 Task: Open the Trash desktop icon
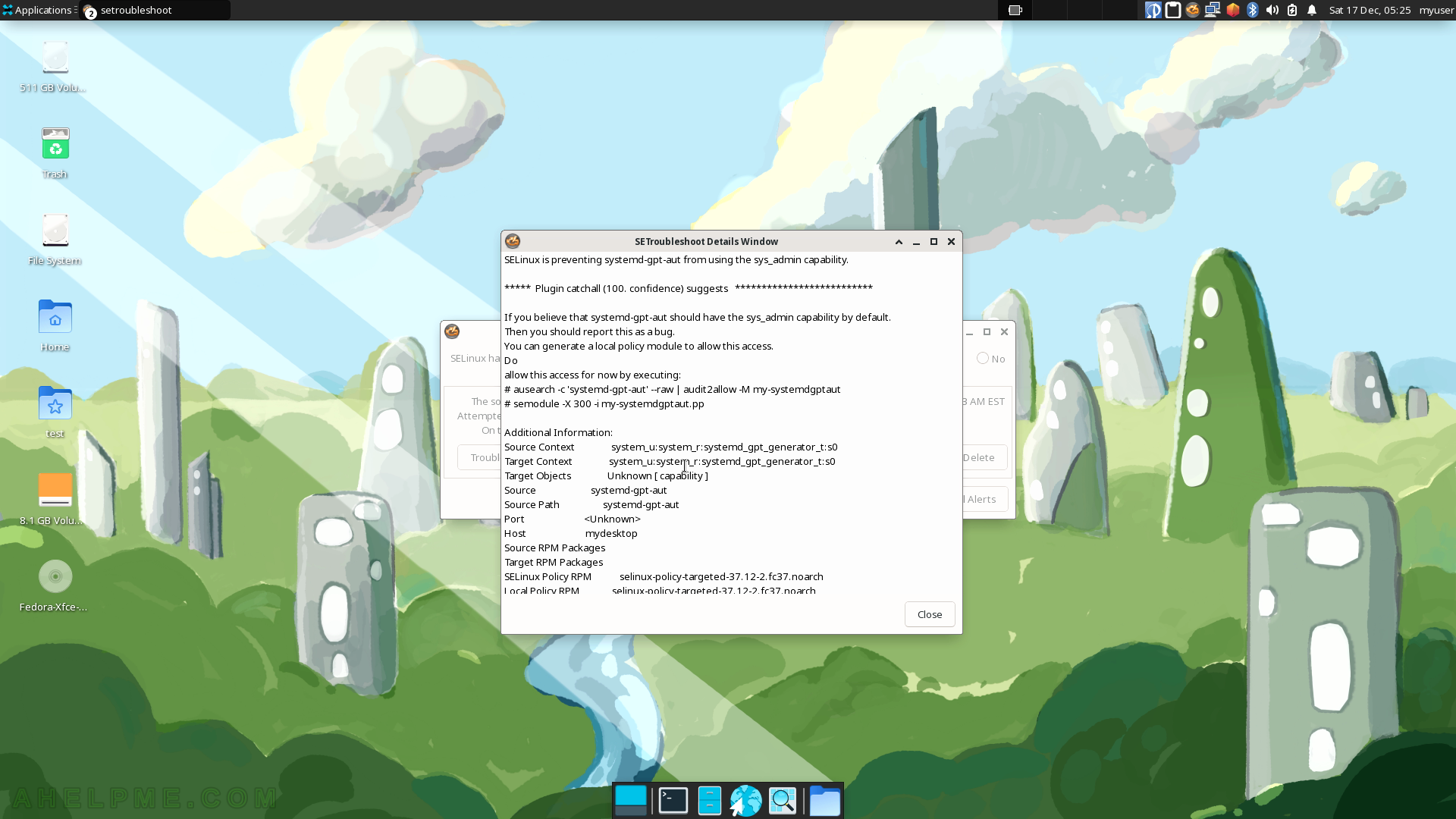click(55, 152)
